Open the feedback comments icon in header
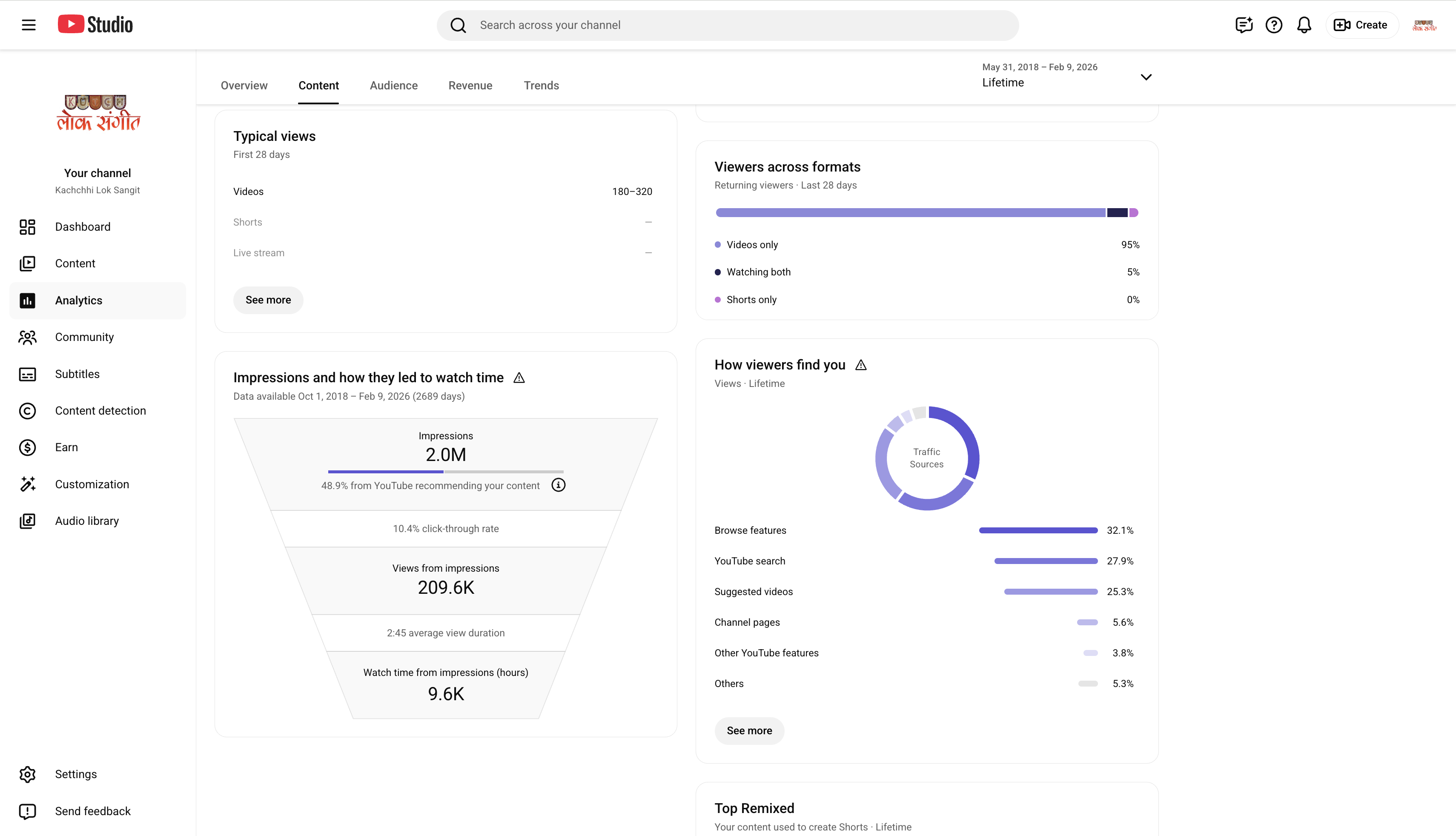Screen dimensions: 1456x836 [1244, 25]
